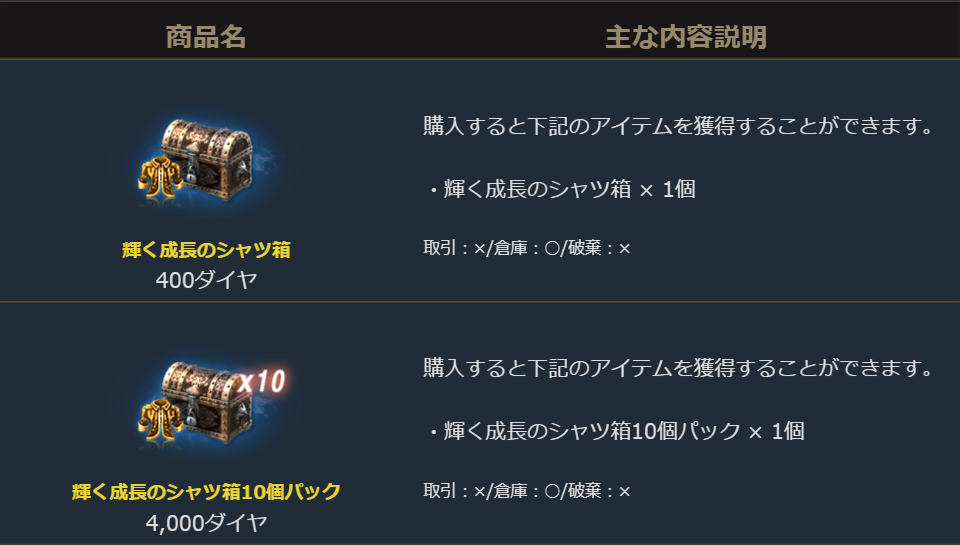
Task: Open the yellow 輝く成長のシャツ箱10個パック product name
Action: click(206, 491)
